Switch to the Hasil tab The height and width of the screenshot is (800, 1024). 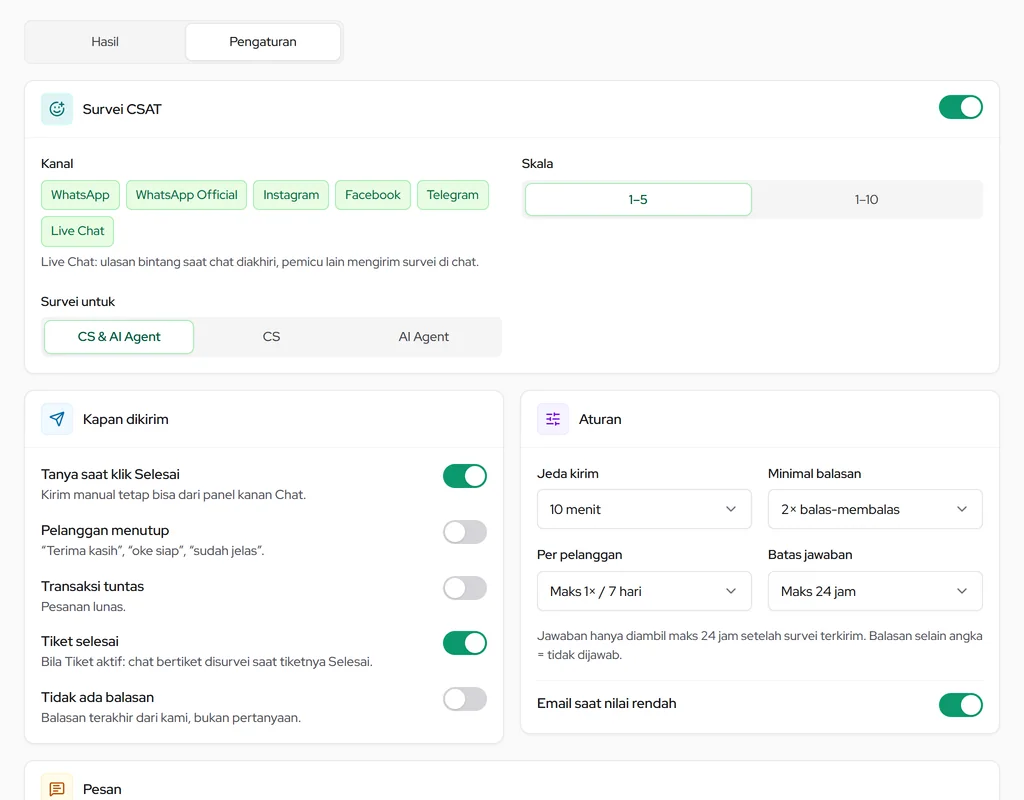pyautogui.click(x=105, y=42)
